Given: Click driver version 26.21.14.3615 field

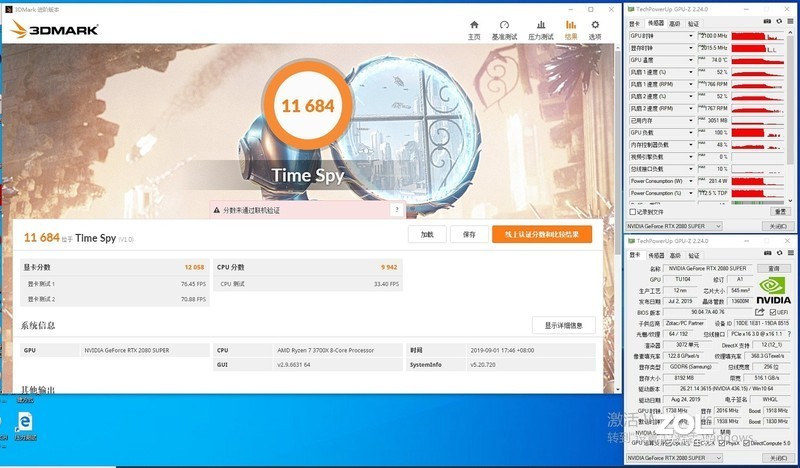Looking at the screenshot, I should tap(727, 389).
